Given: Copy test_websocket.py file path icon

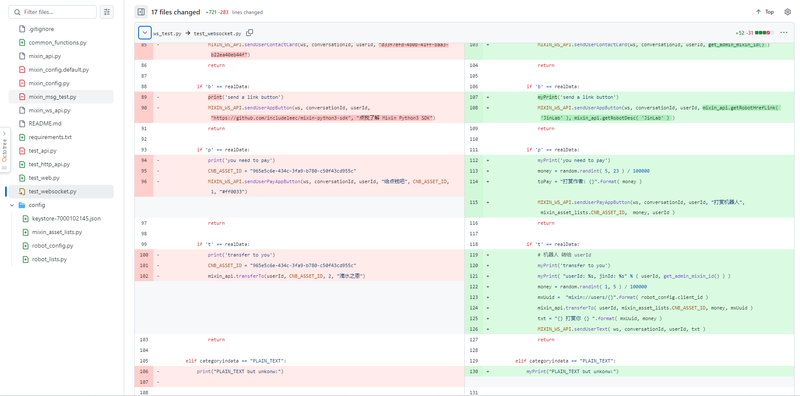Looking at the screenshot, I should pos(249,33).
